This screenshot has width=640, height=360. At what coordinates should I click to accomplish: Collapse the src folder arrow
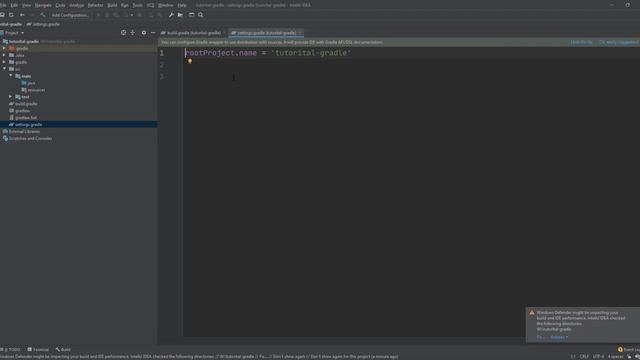point(4,69)
